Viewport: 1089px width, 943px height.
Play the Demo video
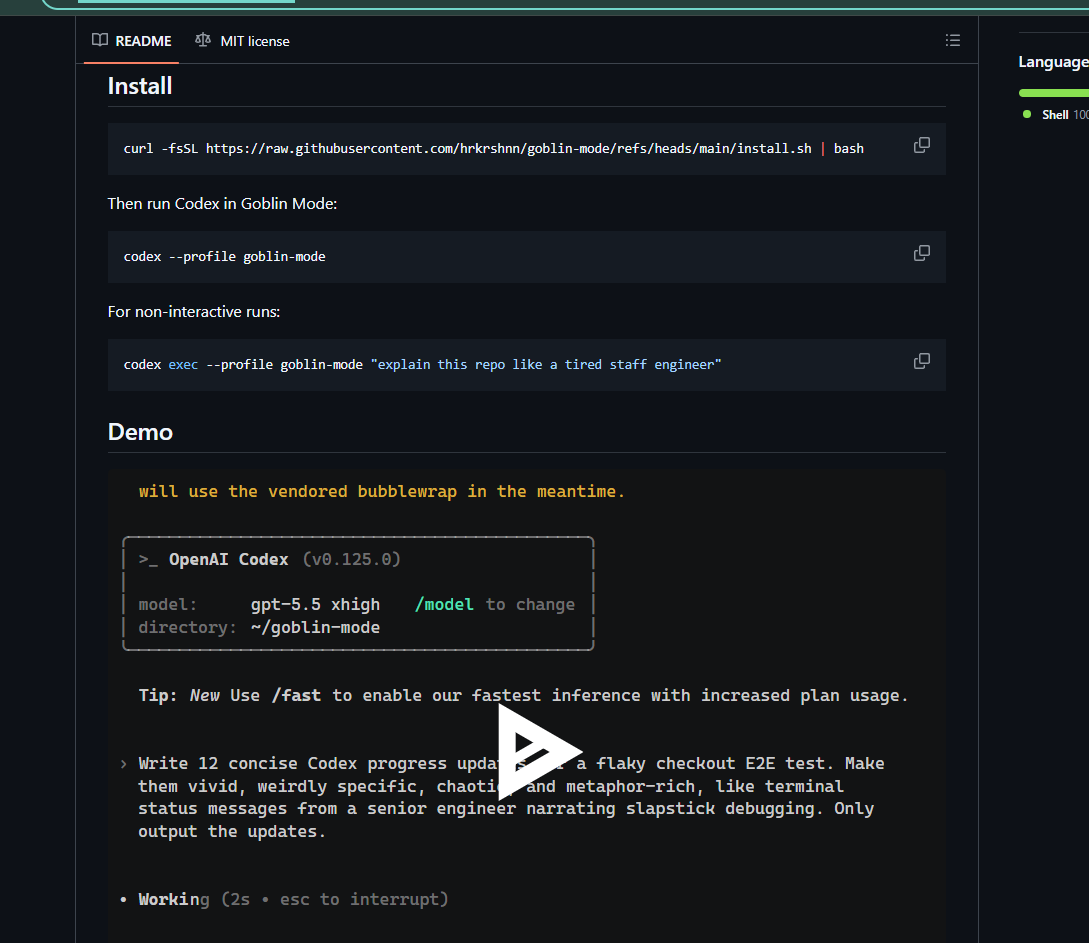point(538,751)
